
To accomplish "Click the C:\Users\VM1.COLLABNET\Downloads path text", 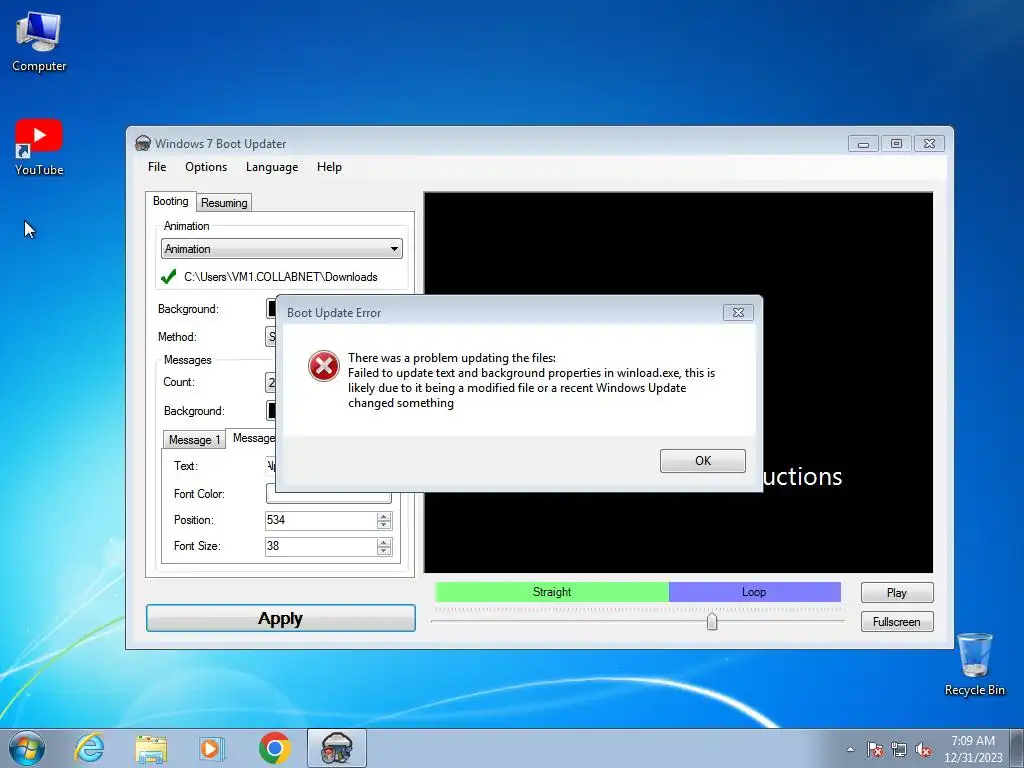I will point(281,277).
